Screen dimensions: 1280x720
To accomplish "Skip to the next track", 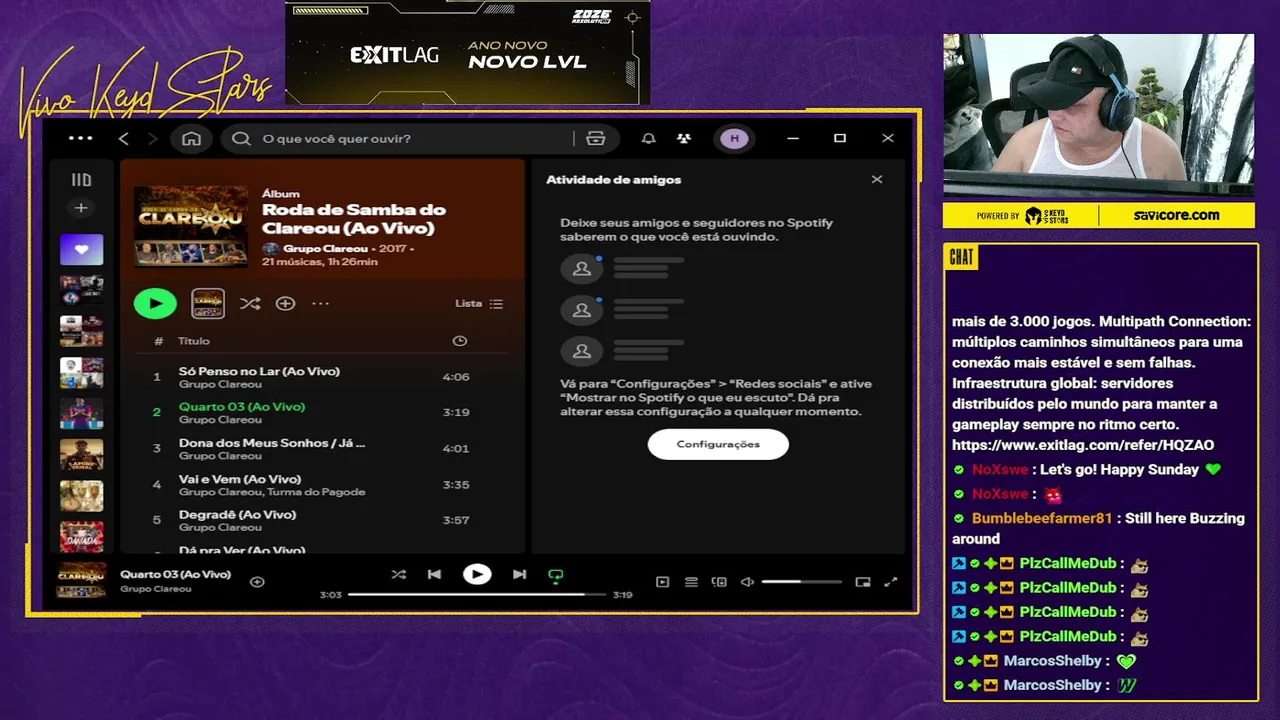I will (519, 574).
